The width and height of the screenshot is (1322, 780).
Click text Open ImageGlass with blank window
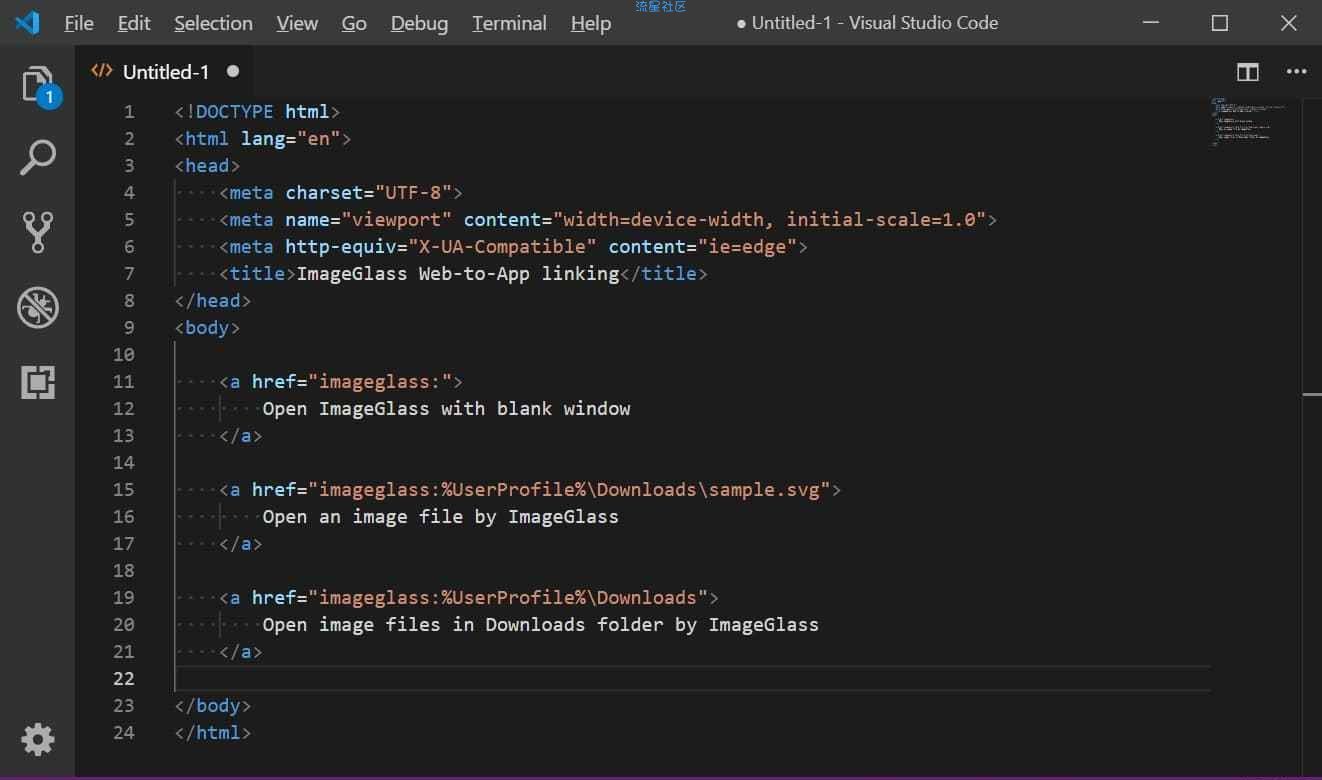tap(447, 408)
